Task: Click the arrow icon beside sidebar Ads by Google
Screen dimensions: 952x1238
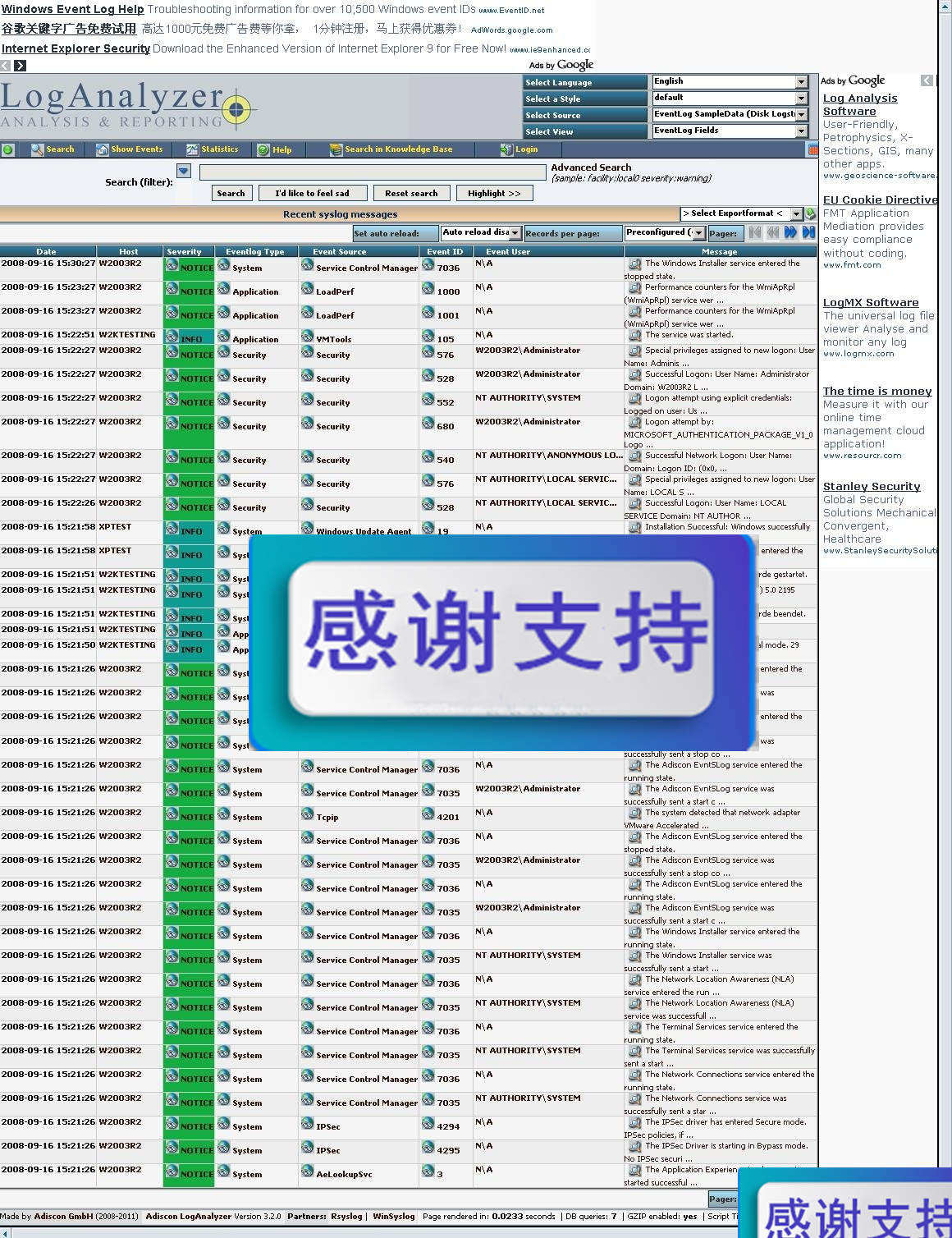Action: (927, 80)
